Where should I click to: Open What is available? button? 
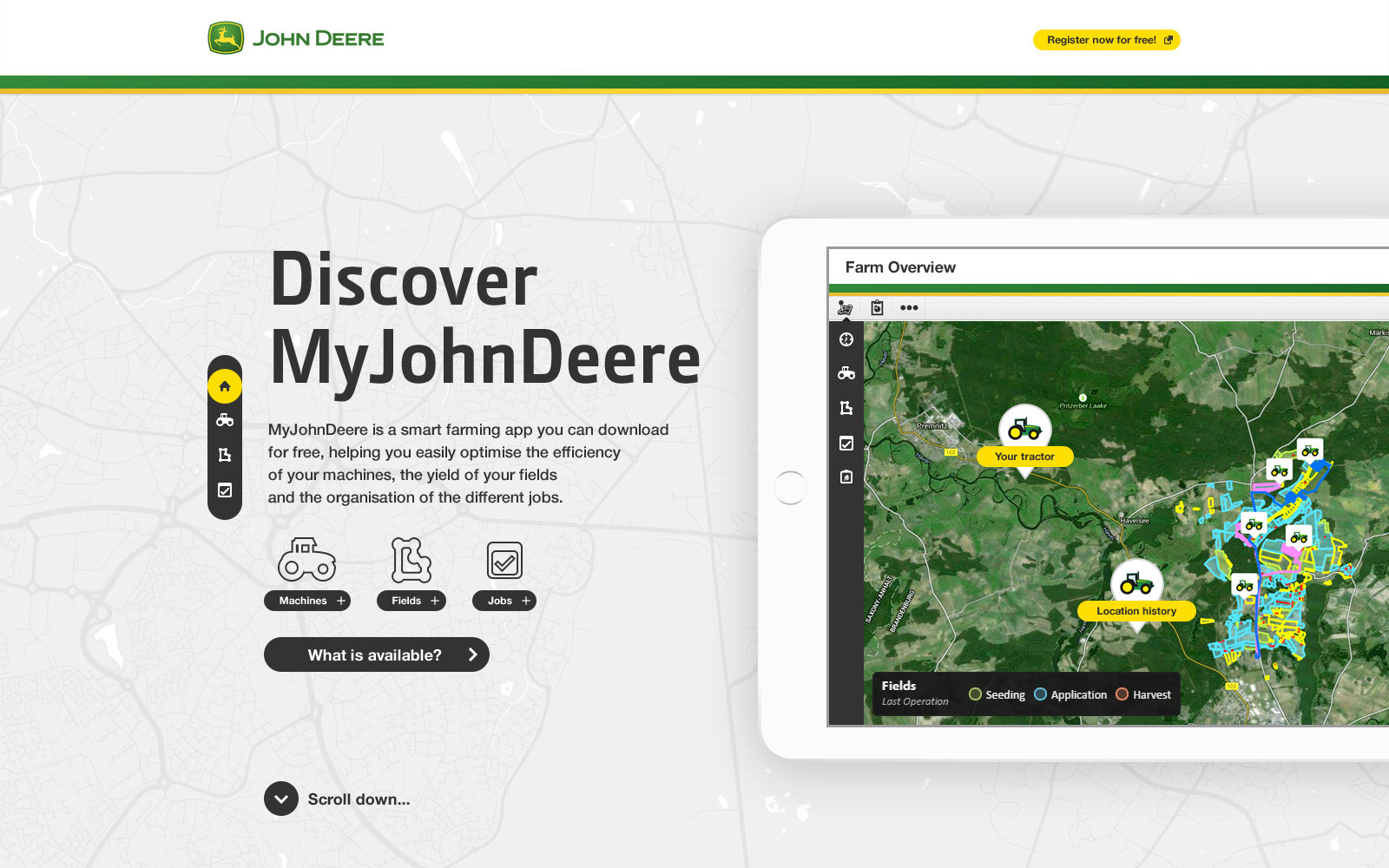tap(377, 654)
